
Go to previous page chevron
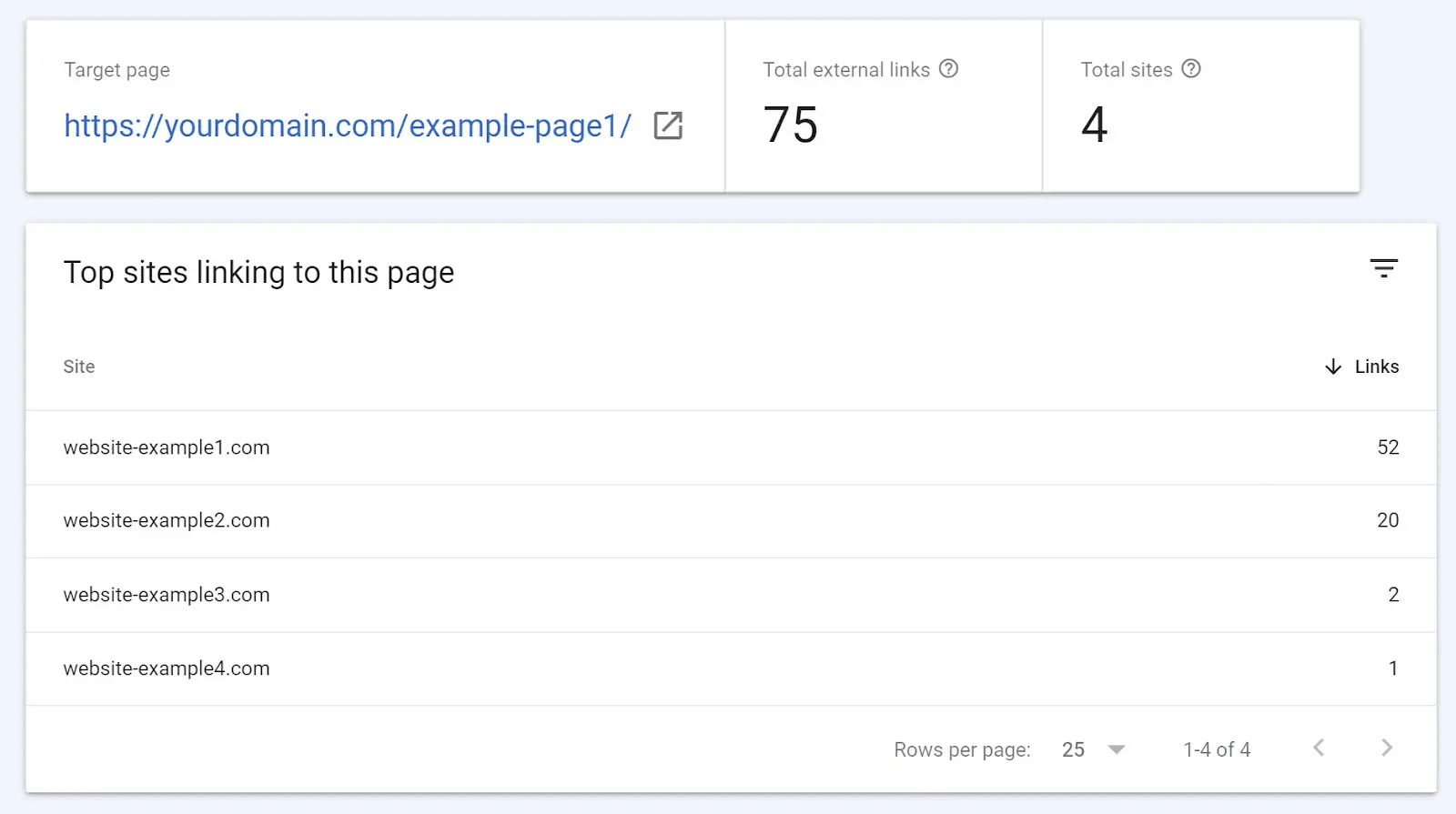pos(1319,749)
